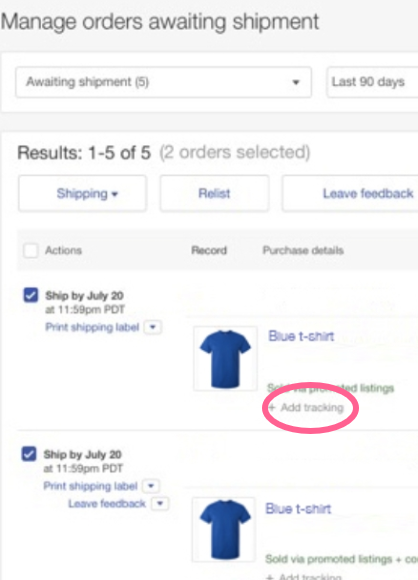The width and height of the screenshot is (418, 580).
Task: Print shipping label for second order
Action: click(90, 486)
